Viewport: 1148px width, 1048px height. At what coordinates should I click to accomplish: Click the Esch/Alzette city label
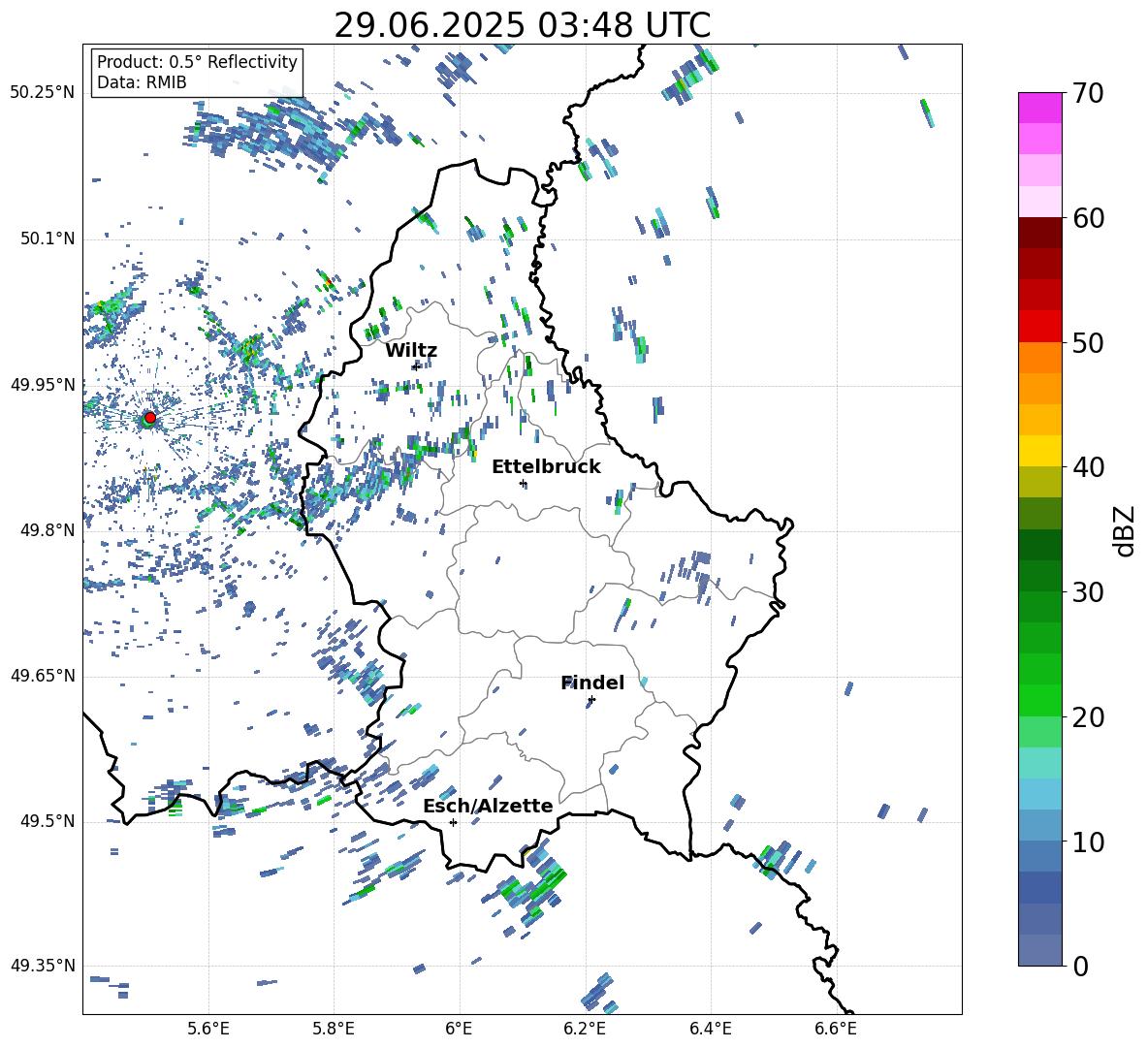(x=488, y=806)
